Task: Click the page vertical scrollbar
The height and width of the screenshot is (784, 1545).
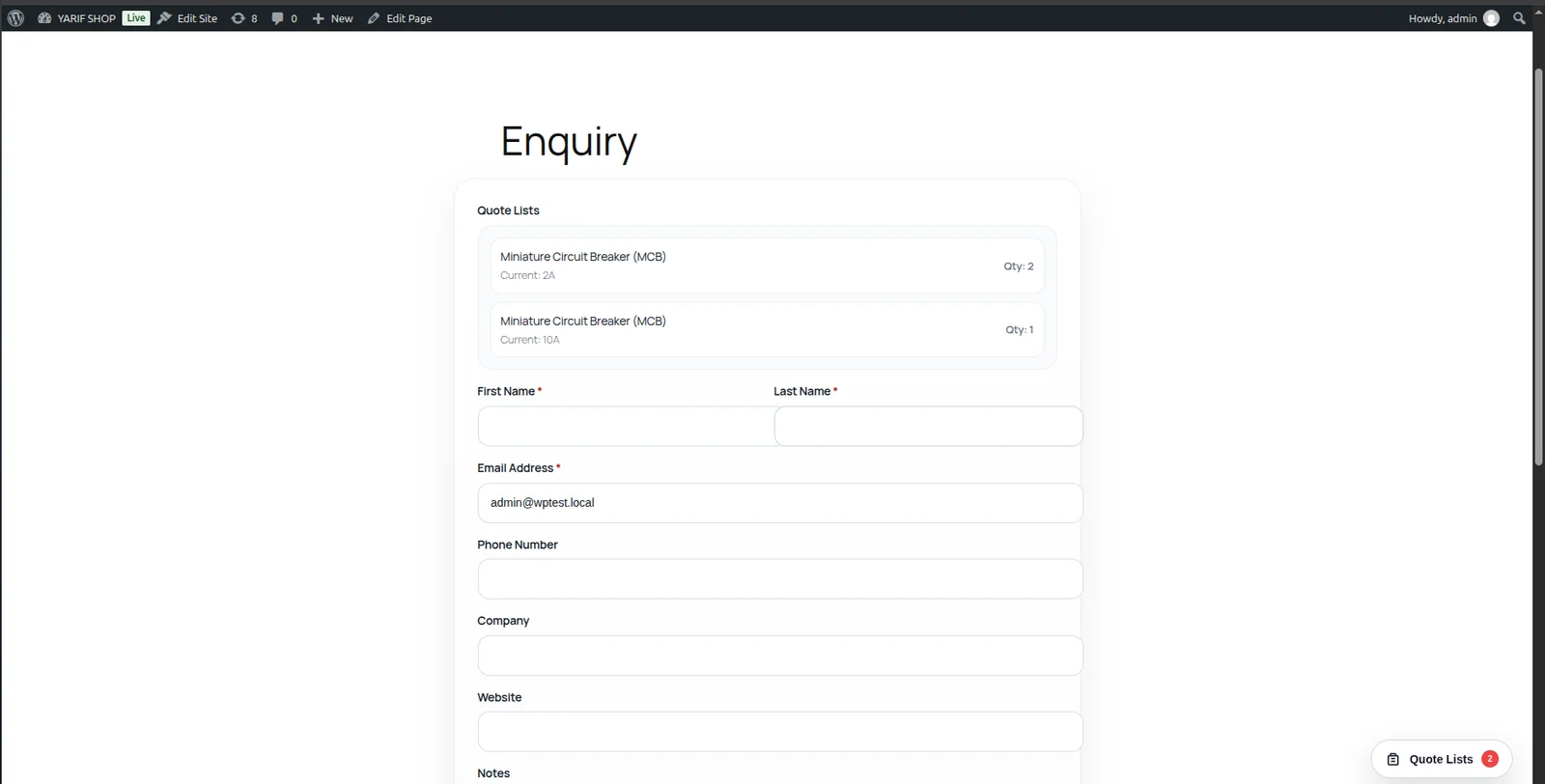Action: [x=1538, y=267]
